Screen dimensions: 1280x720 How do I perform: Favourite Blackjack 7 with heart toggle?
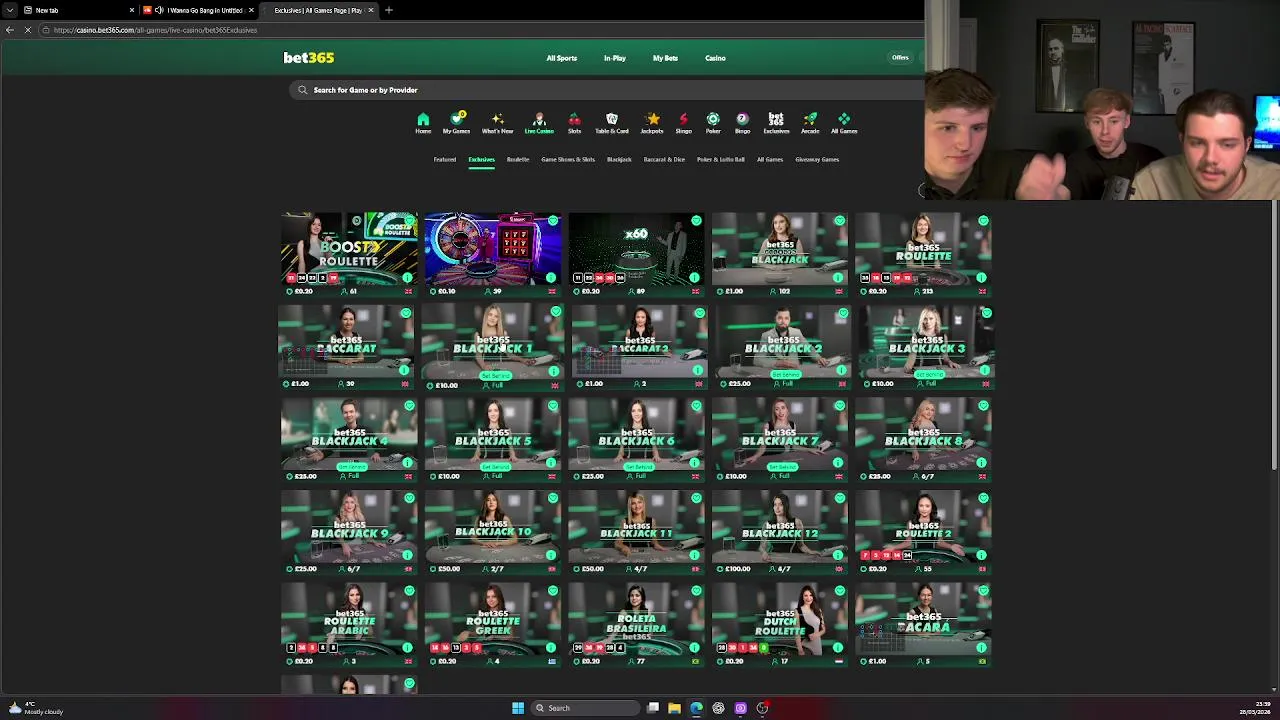[839, 406]
